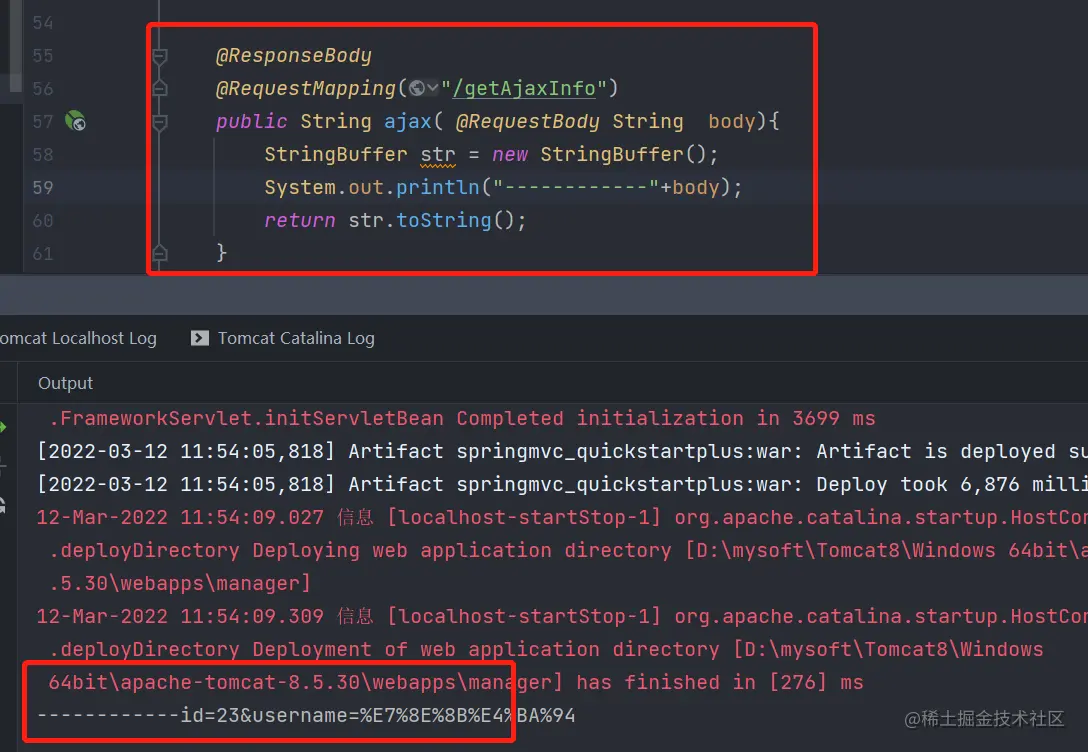
Task: Click the toString call on line 60
Action: [443, 221]
